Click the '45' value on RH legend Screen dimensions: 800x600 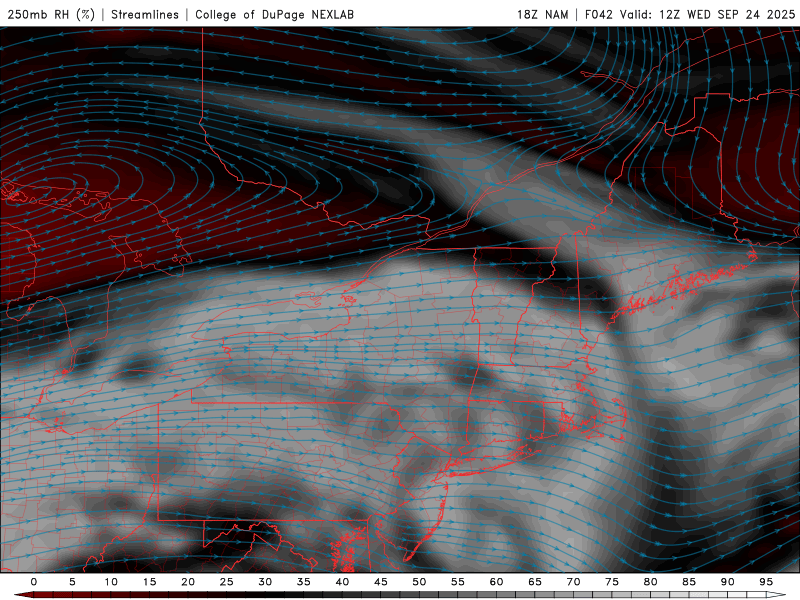pyautogui.click(x=381, y=582)
